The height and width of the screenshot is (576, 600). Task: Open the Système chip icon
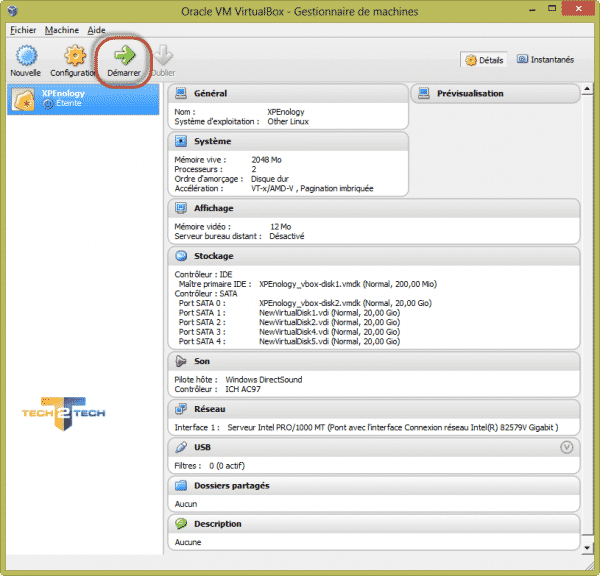(x=181, y=141)
